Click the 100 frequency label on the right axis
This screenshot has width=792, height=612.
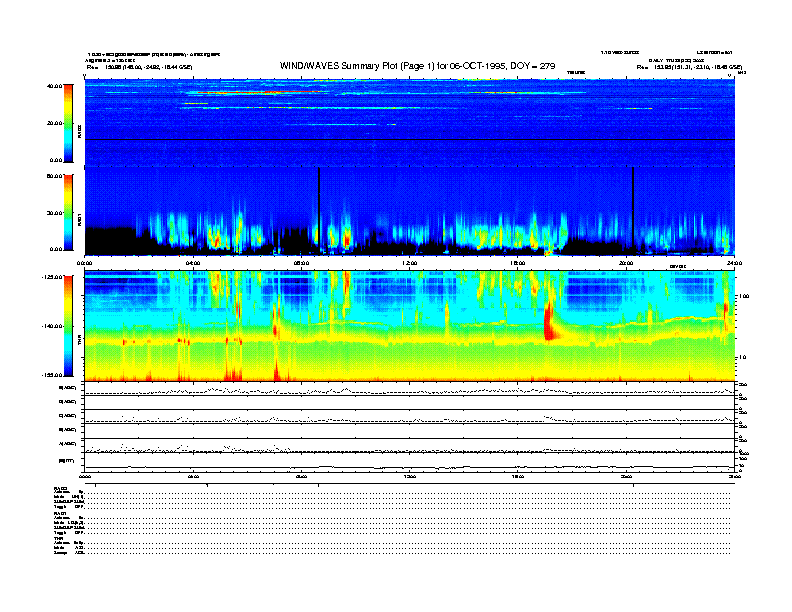(743, 296)
